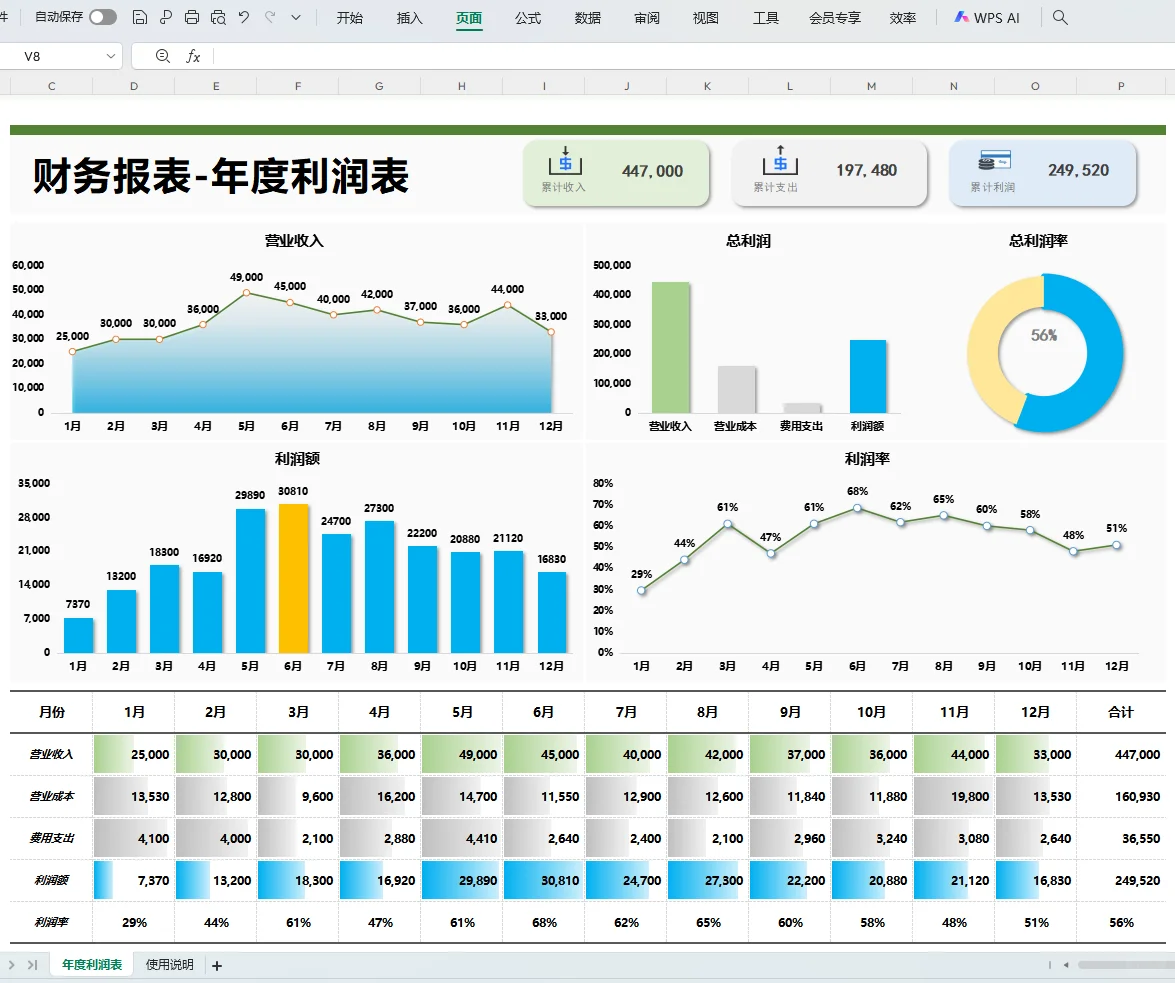Click the 合计 column header
1175x983 pixels.
tap(1121, 713)
